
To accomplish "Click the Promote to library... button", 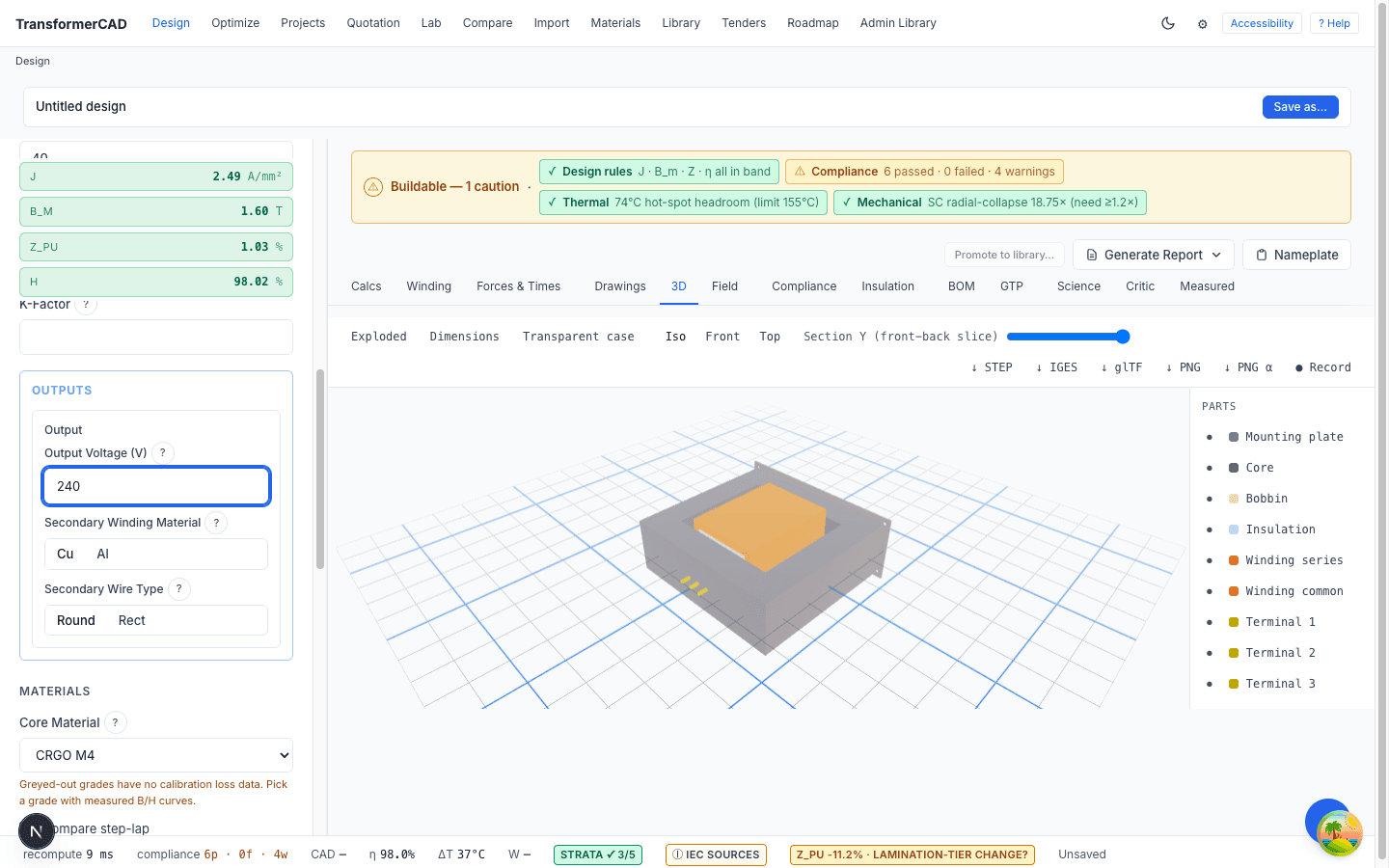I will (1004, 255).
